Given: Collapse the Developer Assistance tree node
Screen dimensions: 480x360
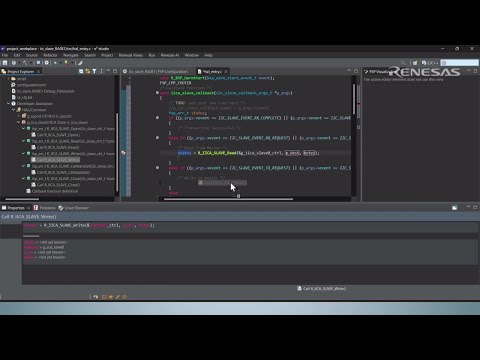Looking at the screenshot, I should (x=9, y=103).
